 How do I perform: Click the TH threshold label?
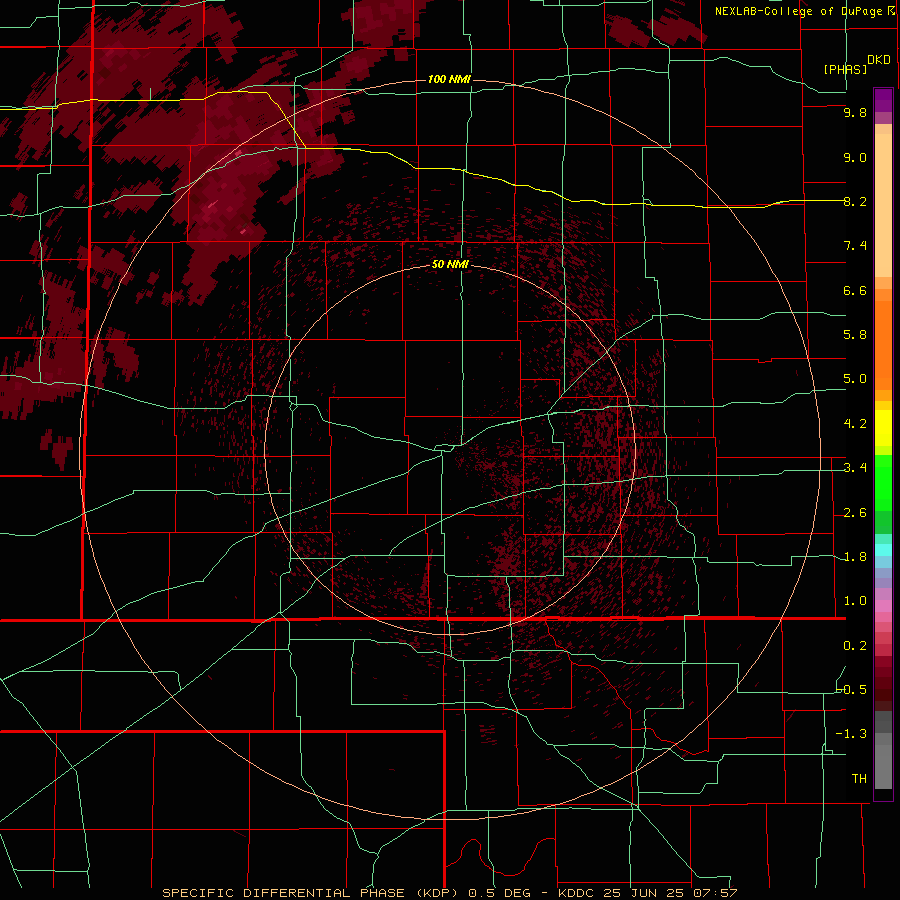[x=859, y=779]
